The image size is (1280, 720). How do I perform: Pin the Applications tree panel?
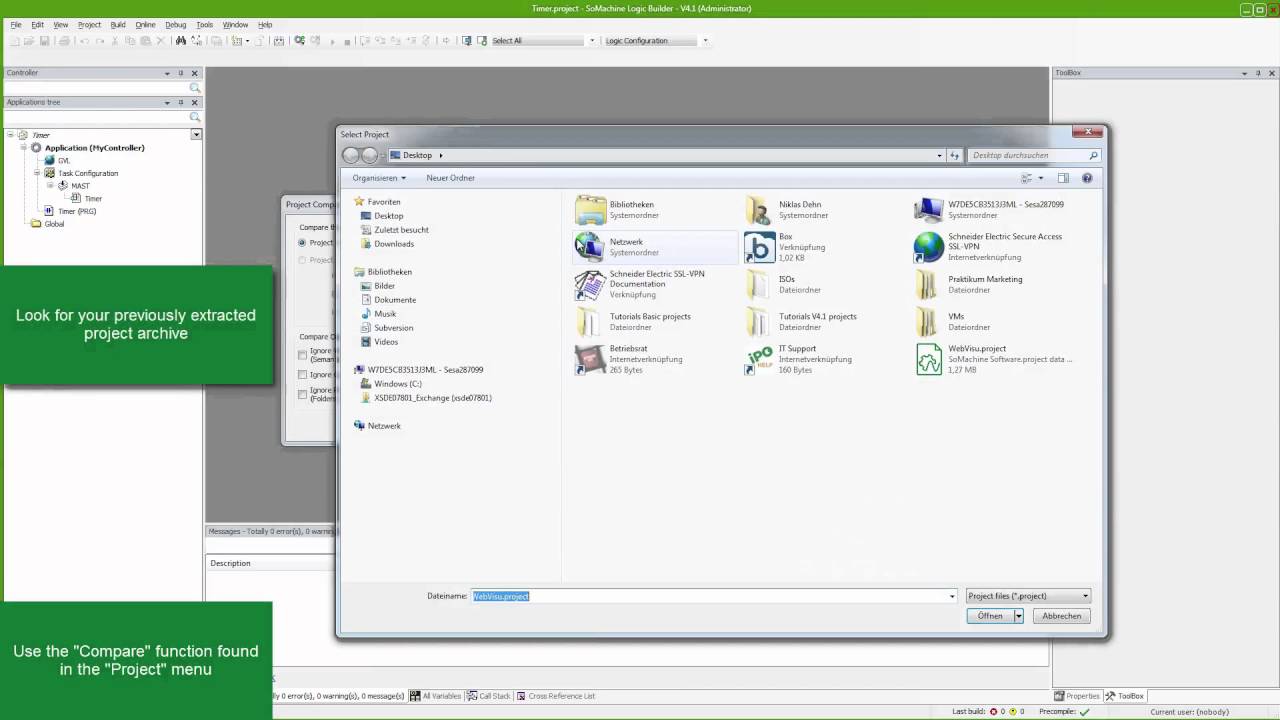coord(181,102)
